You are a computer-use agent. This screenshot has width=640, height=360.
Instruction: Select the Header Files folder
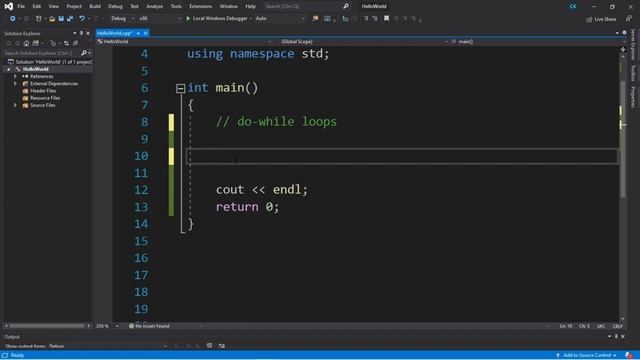43,91
